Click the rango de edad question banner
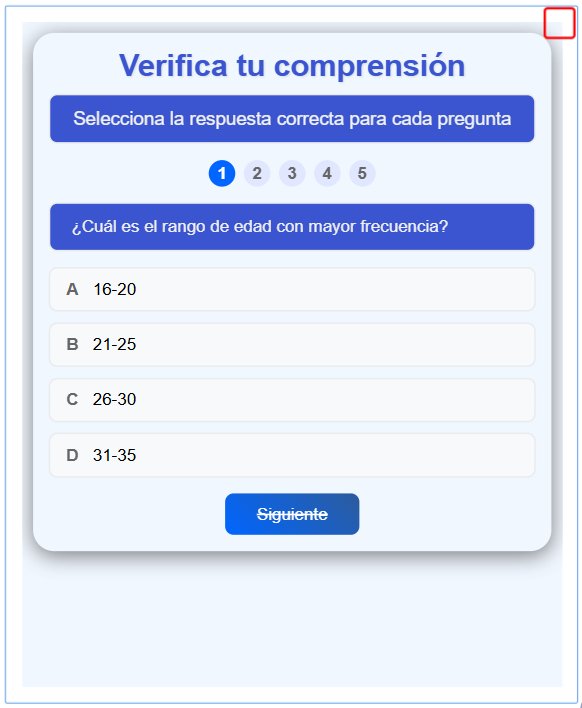Image resolution: width=582 pixels, height=708 pixels. [292, 227]
